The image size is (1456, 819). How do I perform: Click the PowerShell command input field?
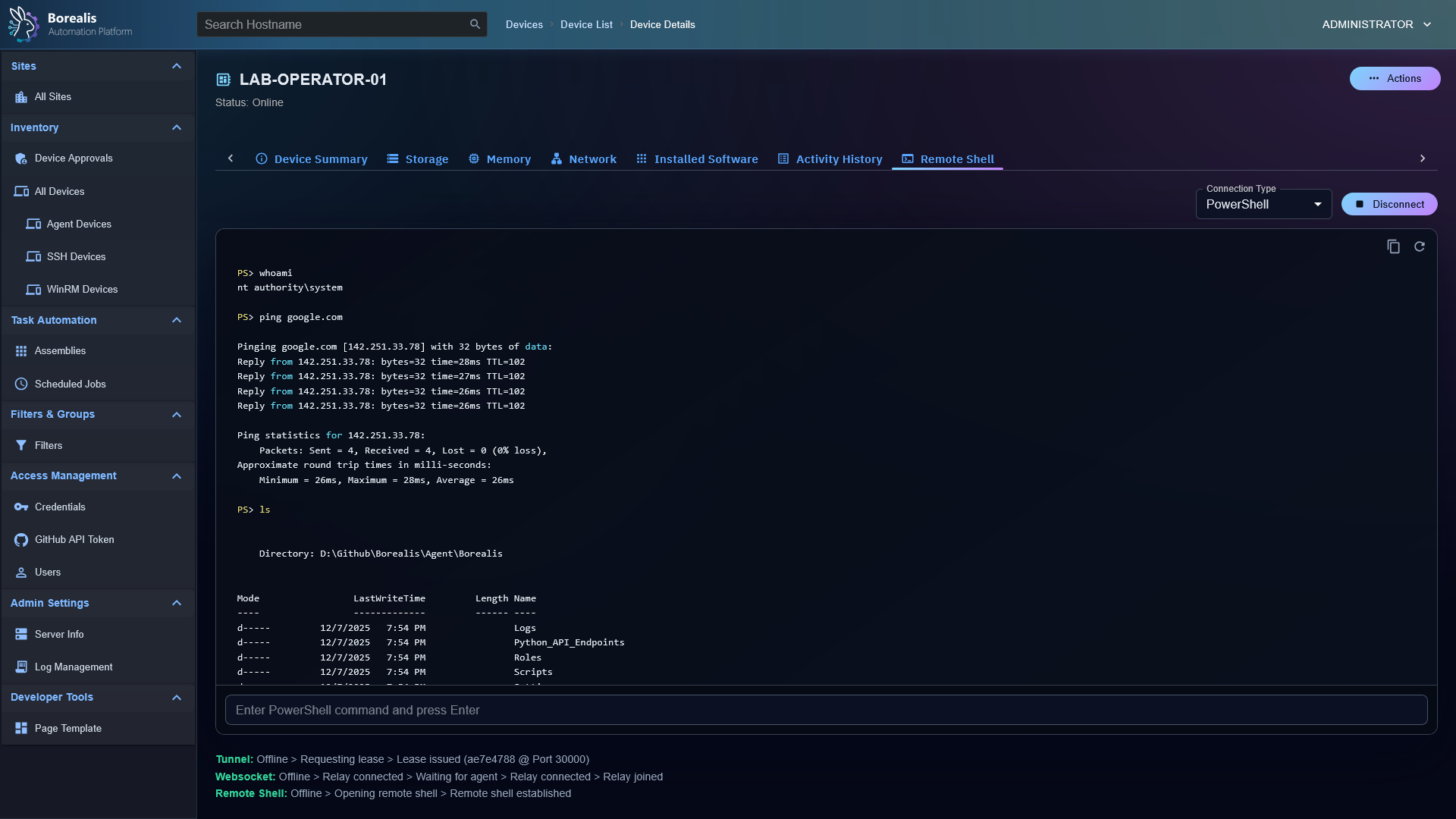826,710
